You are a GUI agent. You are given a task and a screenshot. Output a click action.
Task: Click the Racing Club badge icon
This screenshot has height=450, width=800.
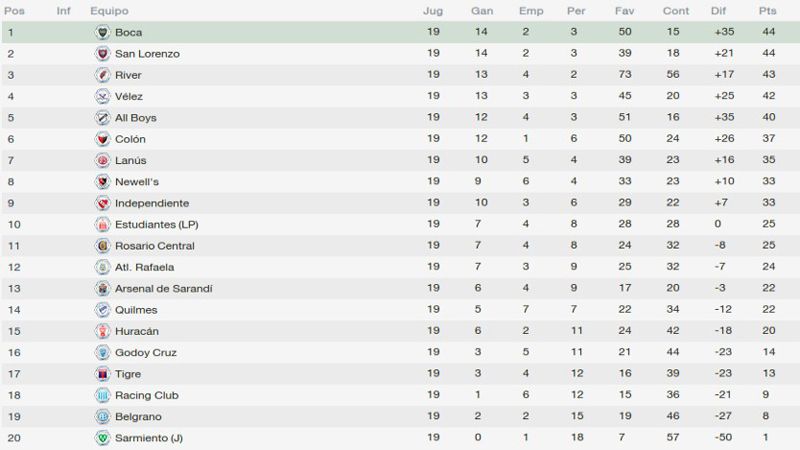point(103,395)
